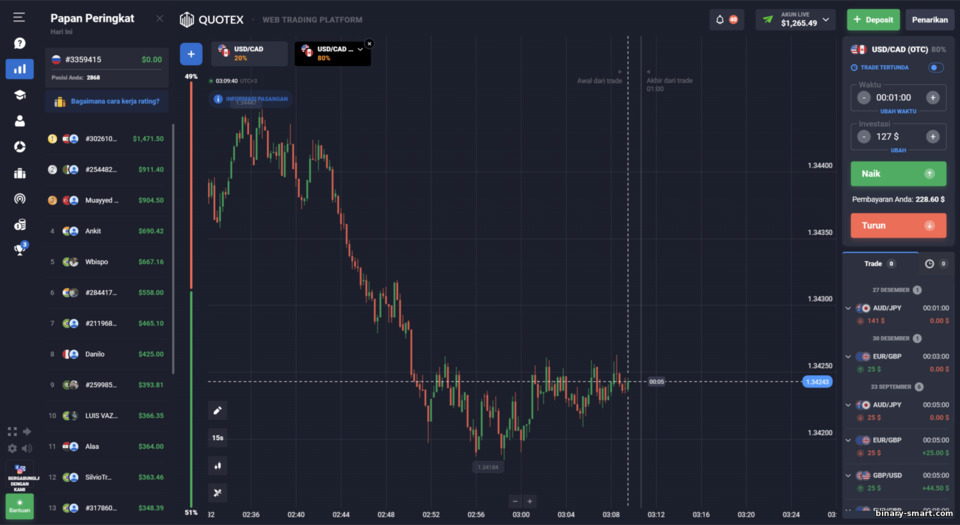Increase Investasi amount with plus button

932,137
